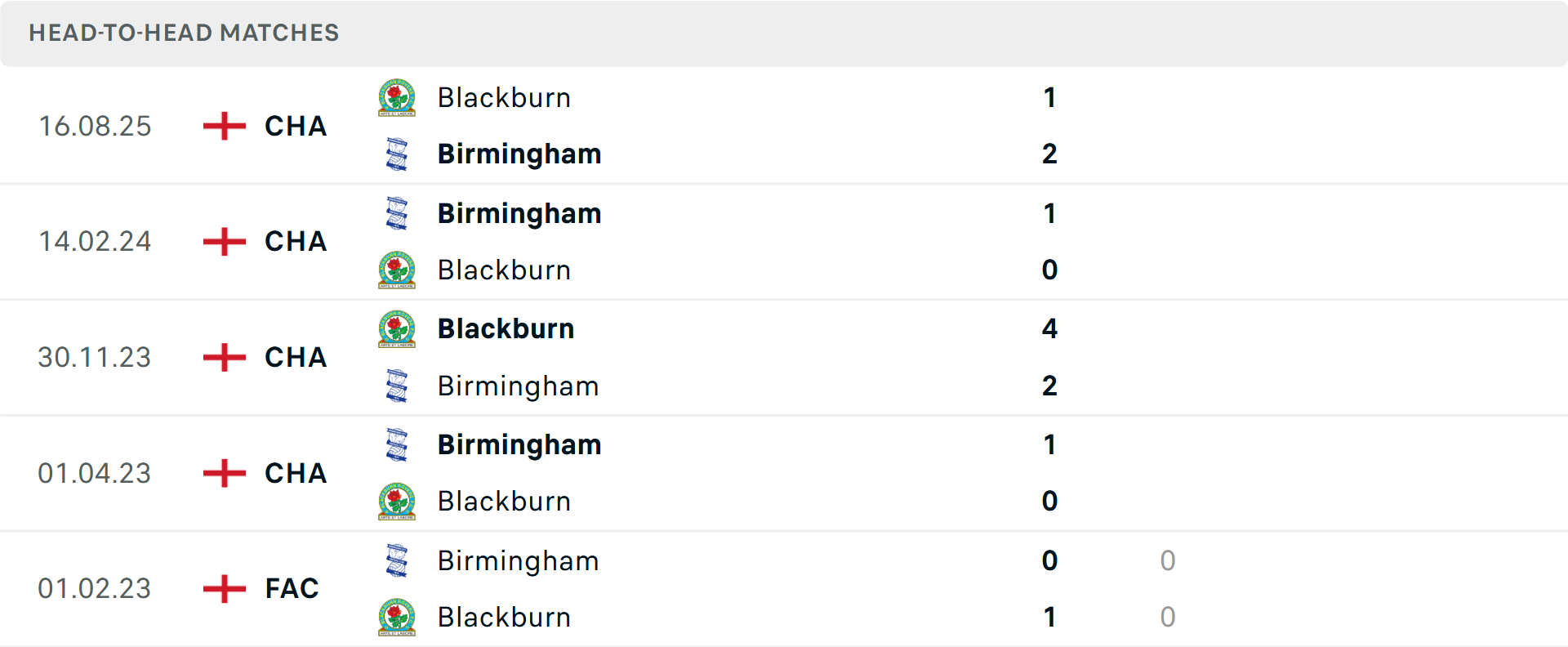Click the score 2 for Birmingham in the latest match

pos(1049,154)
